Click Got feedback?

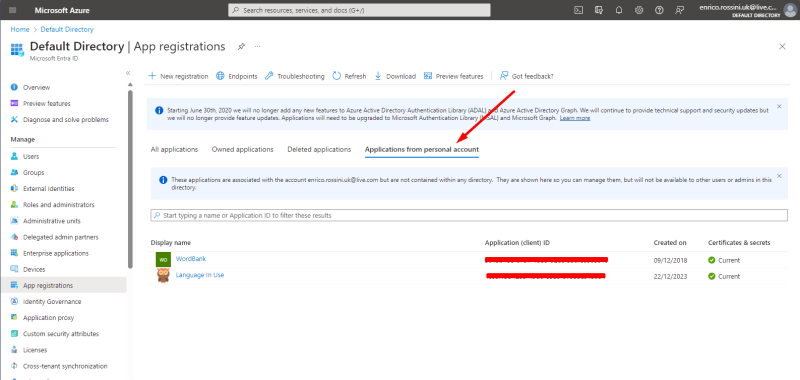527,76
